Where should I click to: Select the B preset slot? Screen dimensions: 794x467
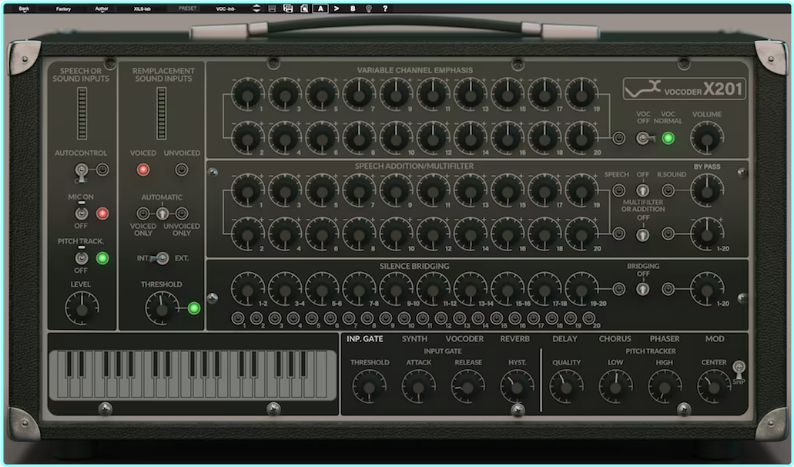pos(352,9)
